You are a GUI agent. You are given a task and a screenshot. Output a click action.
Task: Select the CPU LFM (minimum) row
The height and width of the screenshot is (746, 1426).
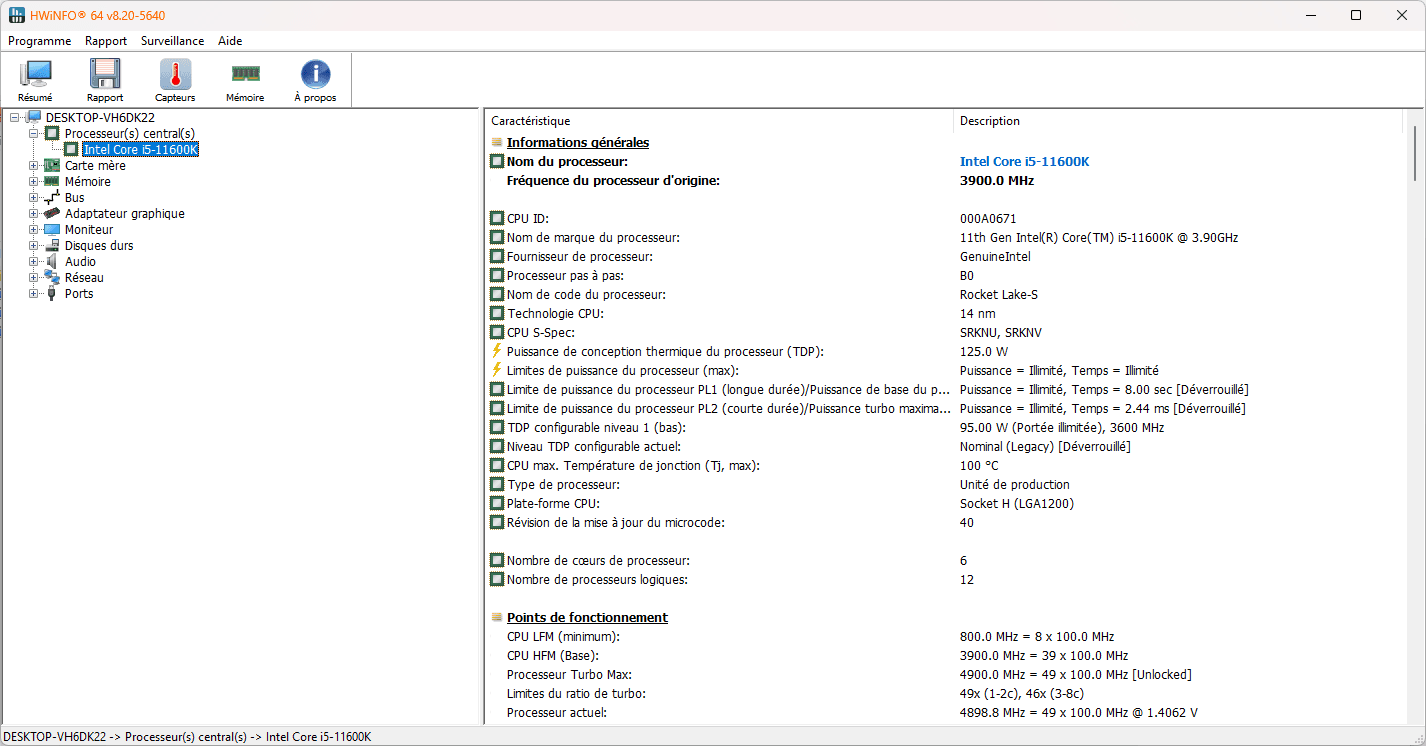tap(946, 636)
